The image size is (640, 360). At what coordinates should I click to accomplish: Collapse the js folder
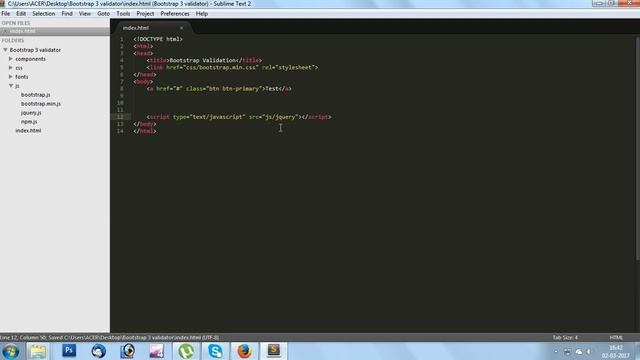click(x=11, y=86)
